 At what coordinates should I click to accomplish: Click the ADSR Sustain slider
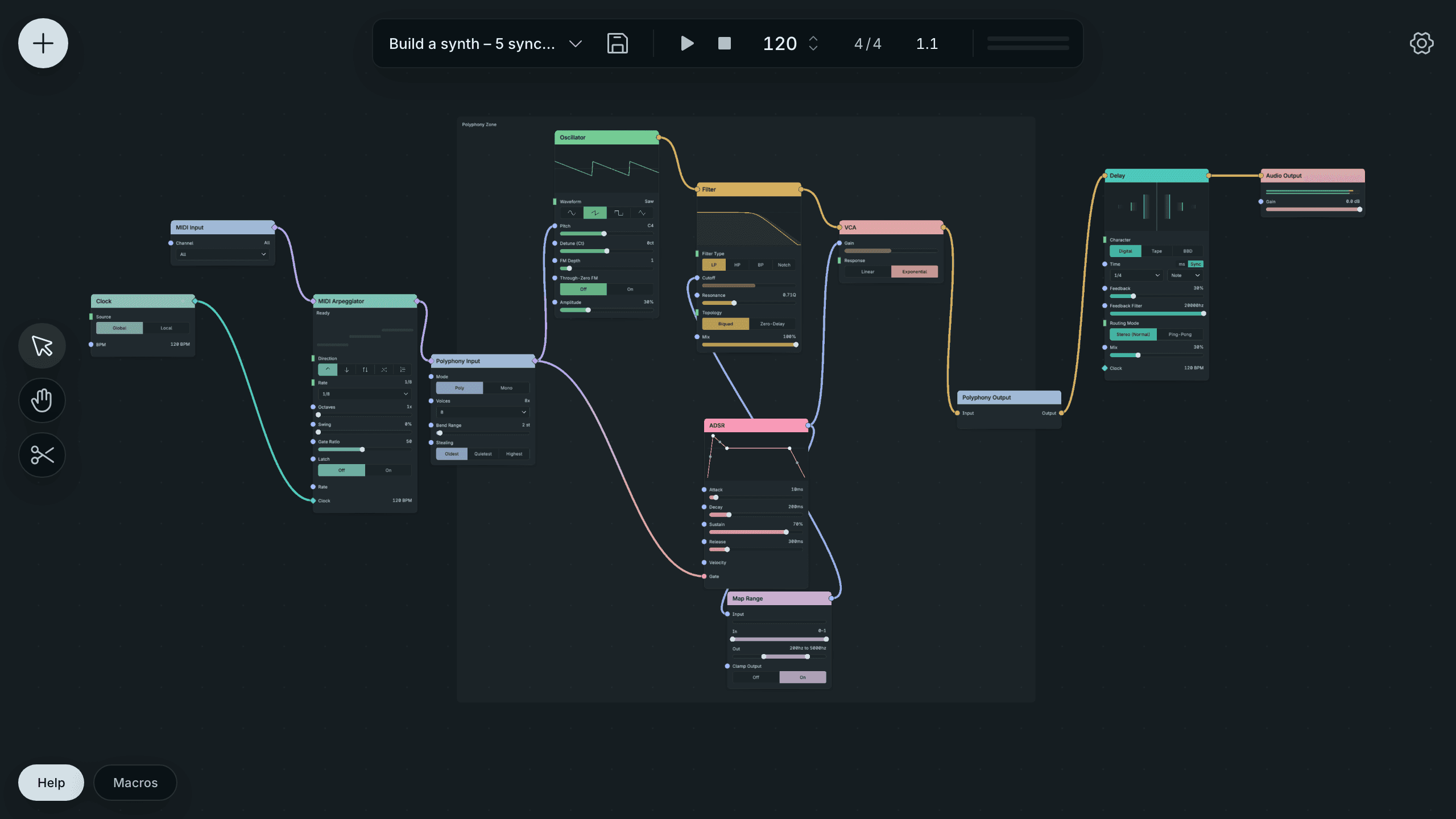(x=756, y=532)
